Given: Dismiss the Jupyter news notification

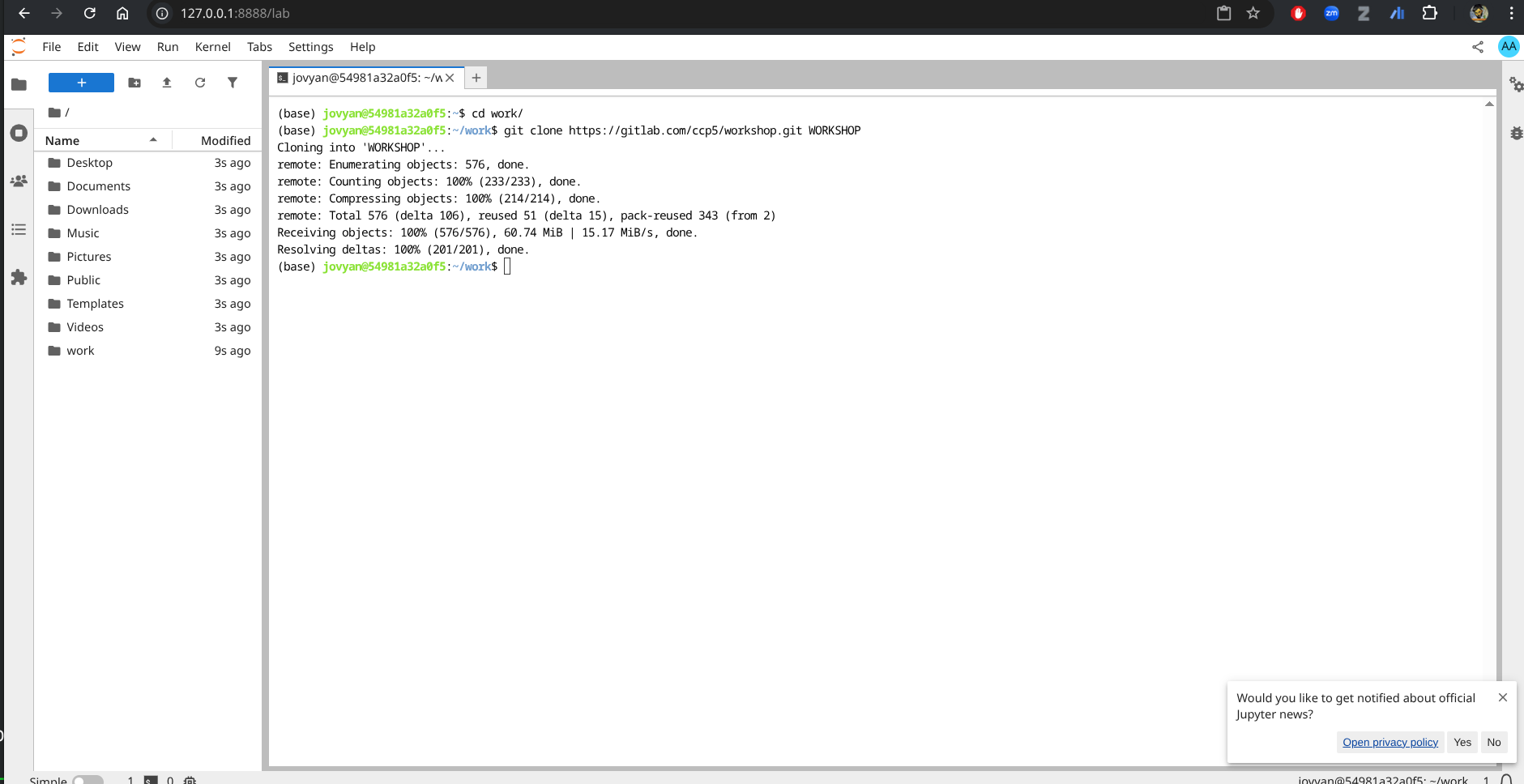Looking at the screenshot, I should tap(1503, 697).
